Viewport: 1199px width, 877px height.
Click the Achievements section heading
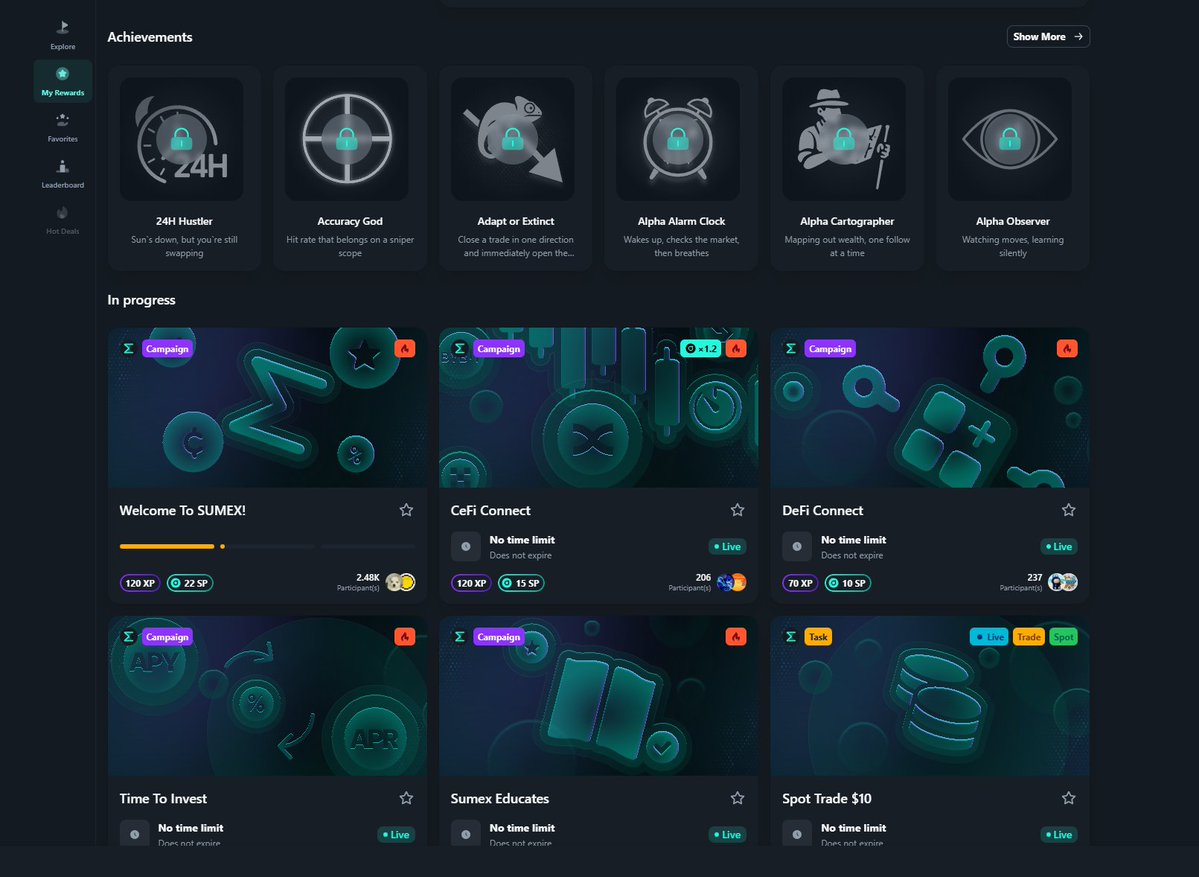[x=150, y=37]
